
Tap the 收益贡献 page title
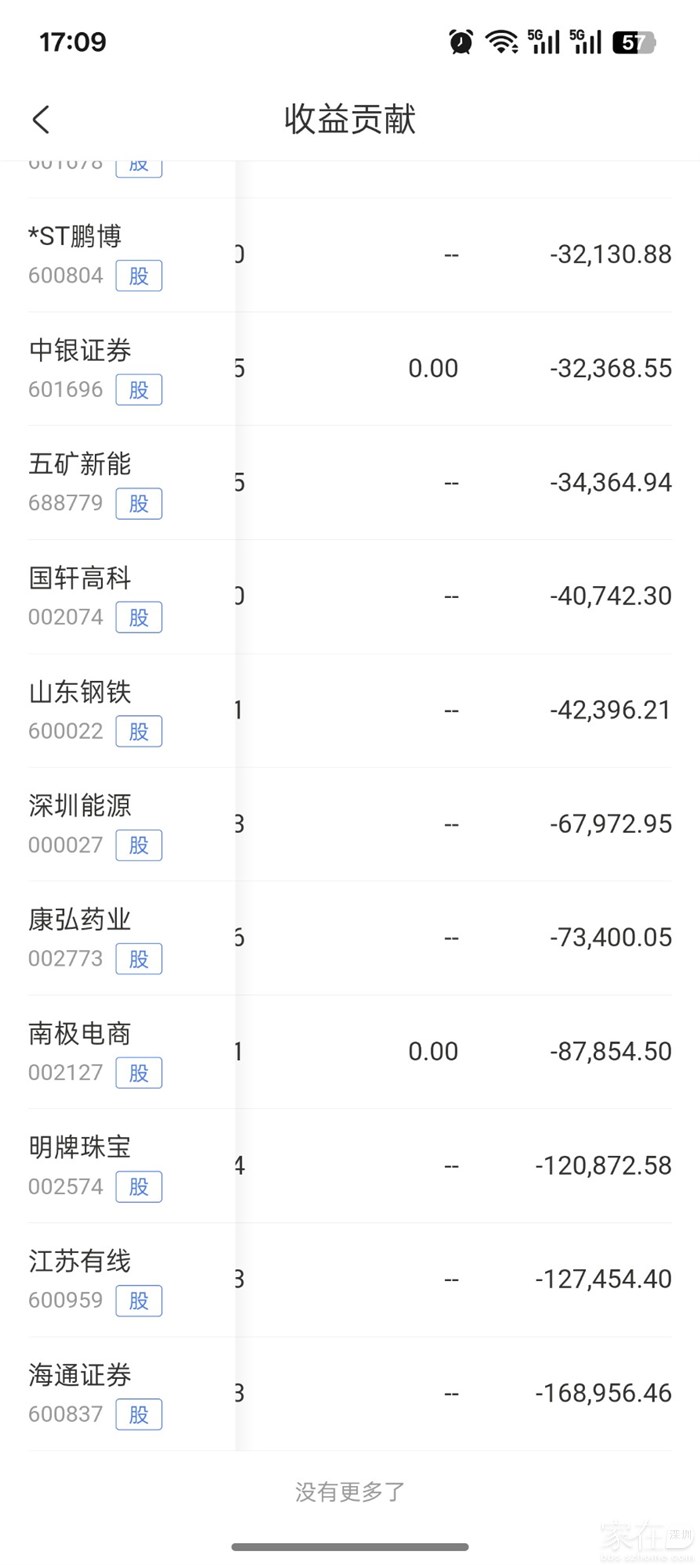(350, 120)
